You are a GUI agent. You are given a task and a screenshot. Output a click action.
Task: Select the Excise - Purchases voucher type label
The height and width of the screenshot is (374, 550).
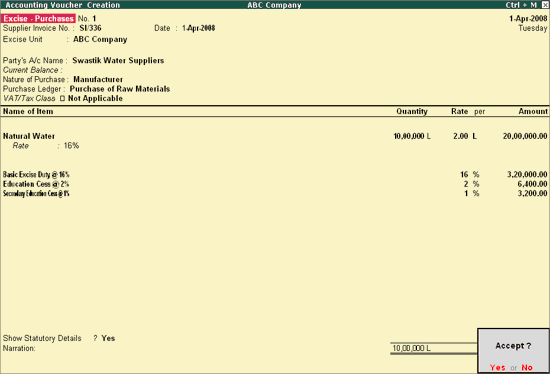pyautogui.click(x=38, y=19)
